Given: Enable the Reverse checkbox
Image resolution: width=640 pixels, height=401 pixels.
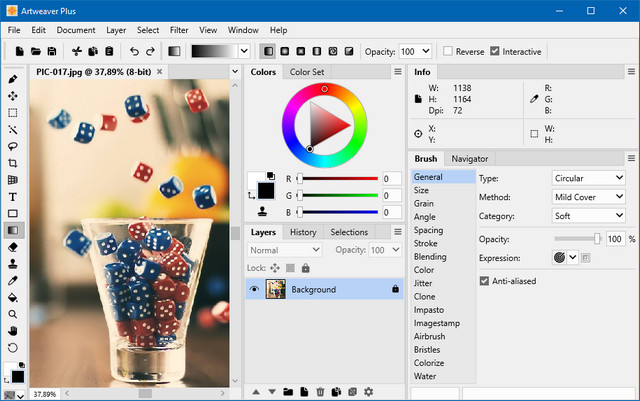Looking at the screenshot, I should (448, 51).
